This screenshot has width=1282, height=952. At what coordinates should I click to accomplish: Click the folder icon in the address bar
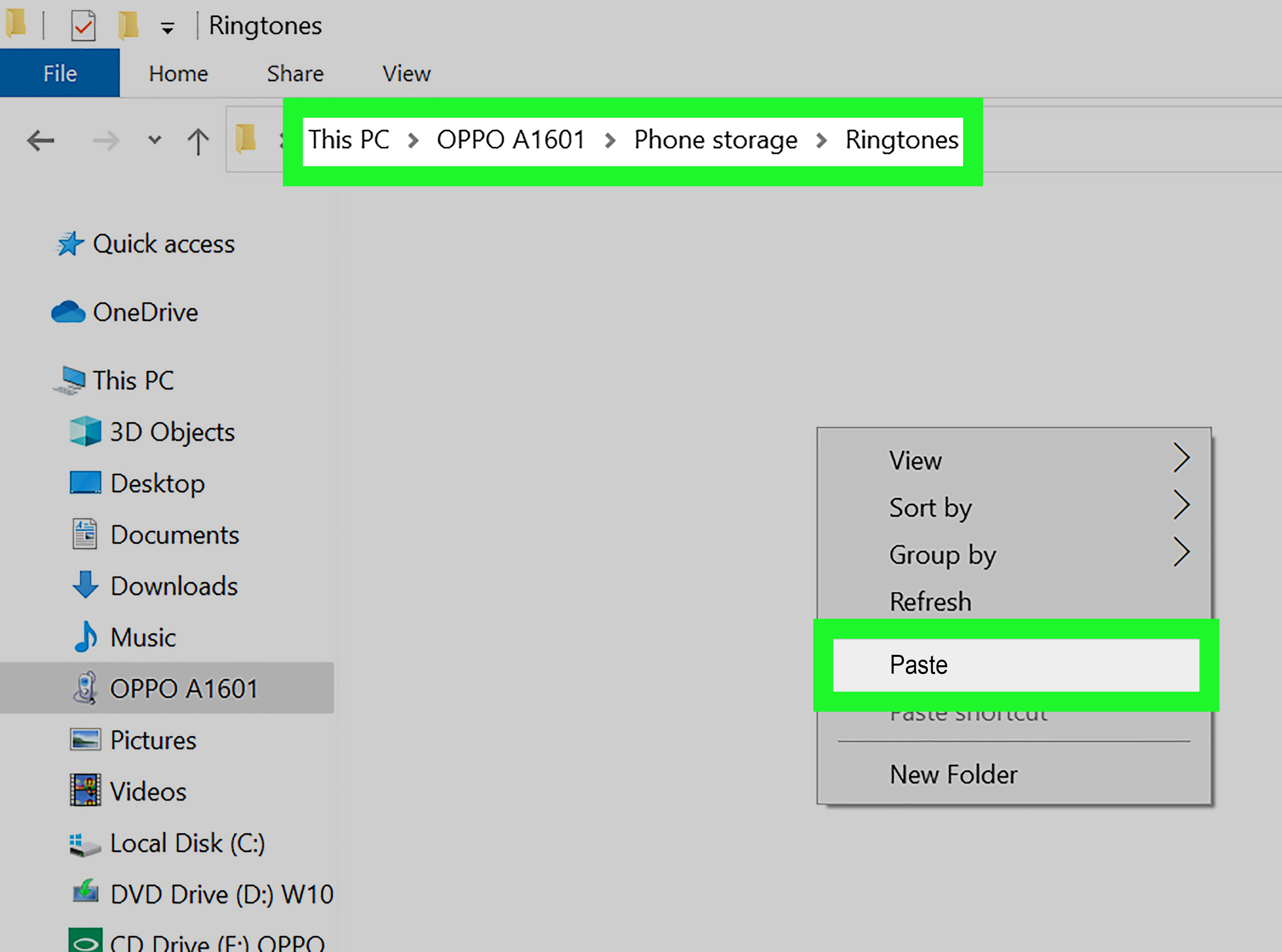[246, 139]
